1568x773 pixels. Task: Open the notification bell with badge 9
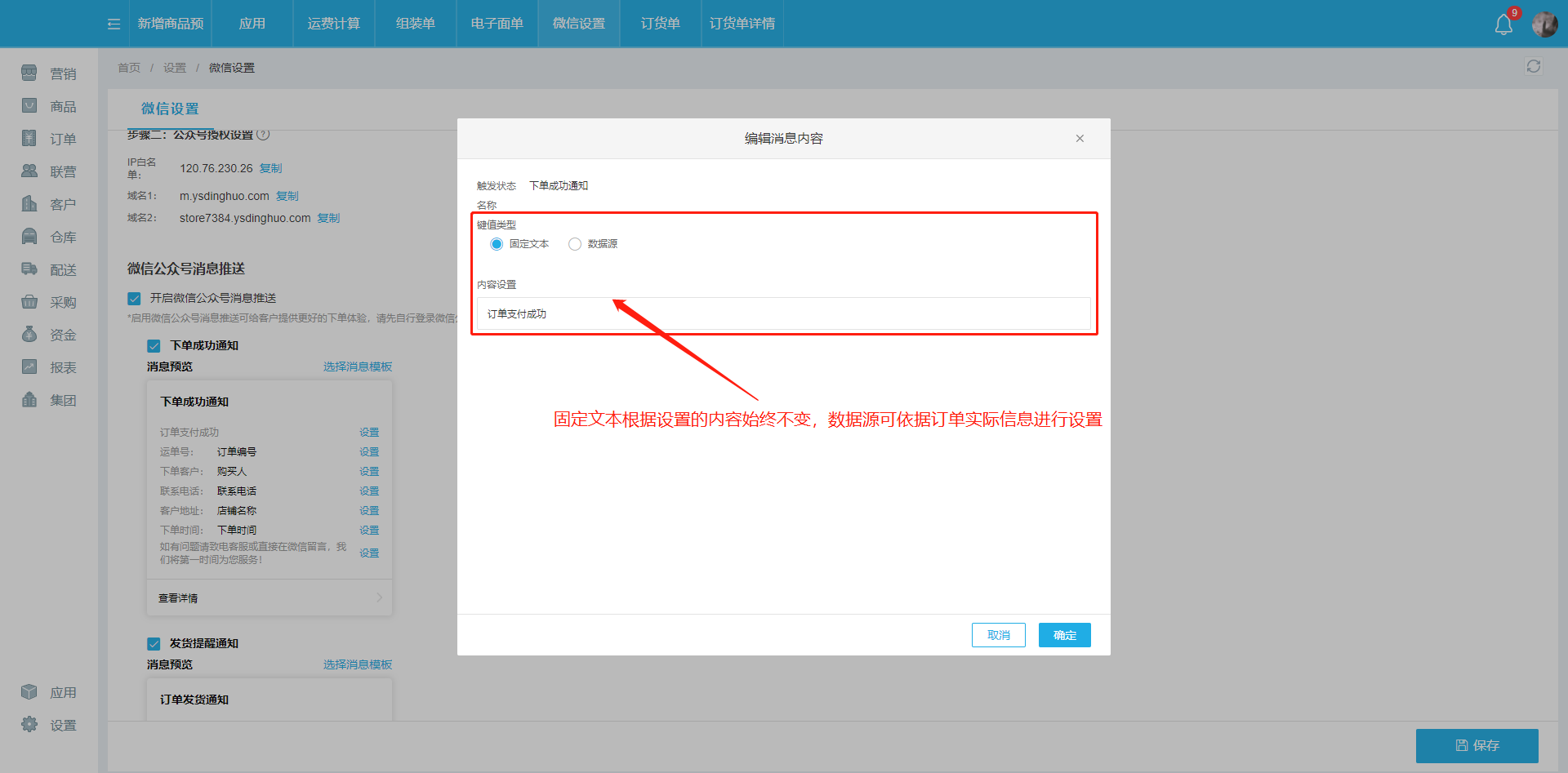1503,24
